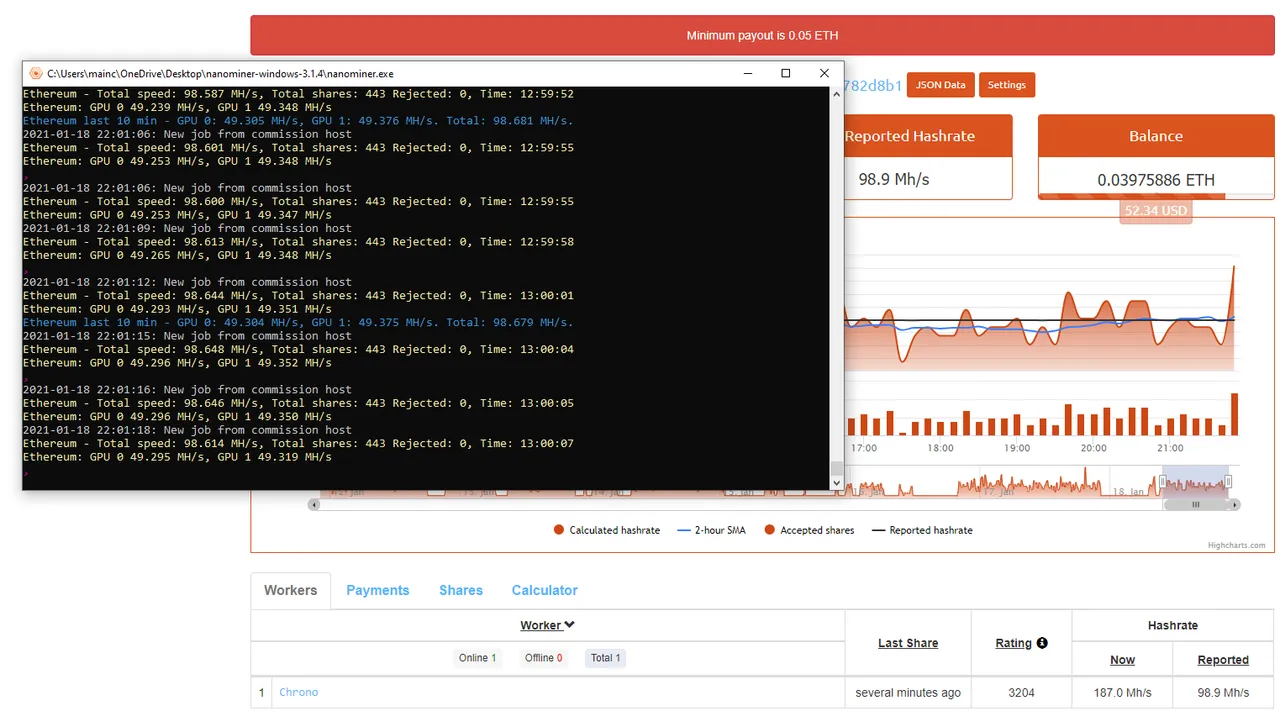Toggle Accepted shares legend series
Viewport: 1280px width, 711px height.
(809, 530)
